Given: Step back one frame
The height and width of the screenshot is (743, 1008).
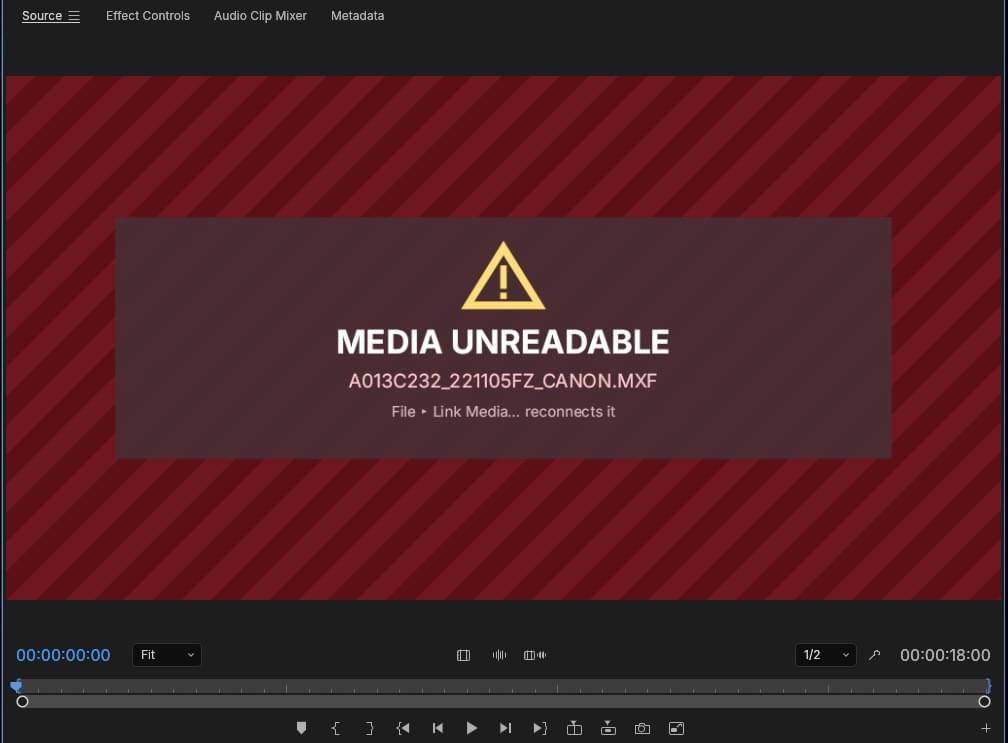Looking at the screenshot, I should (x=438, y=728).
